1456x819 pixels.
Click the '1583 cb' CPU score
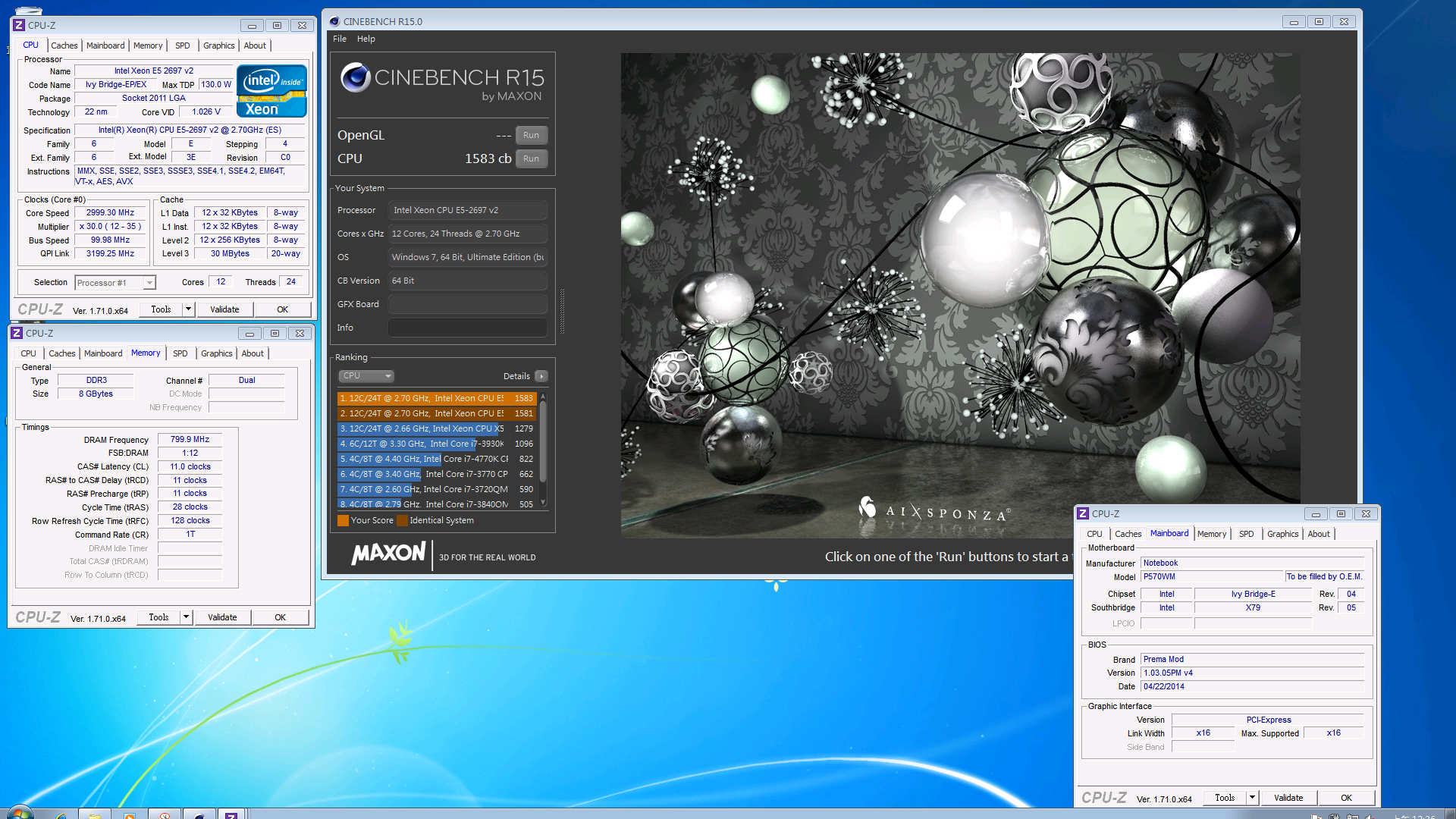[x=488, y=158]
